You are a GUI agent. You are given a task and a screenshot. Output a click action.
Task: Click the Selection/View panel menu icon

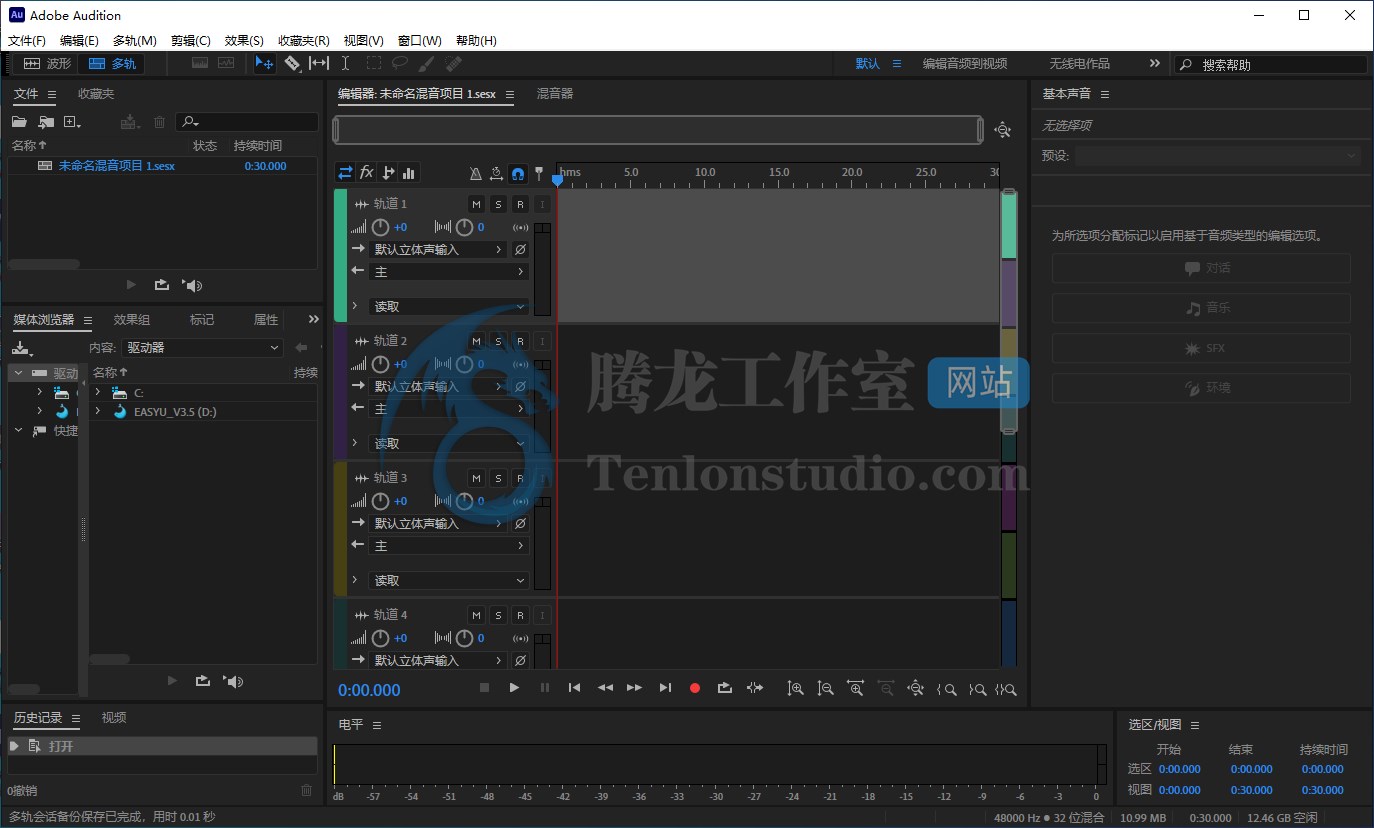1195,725
